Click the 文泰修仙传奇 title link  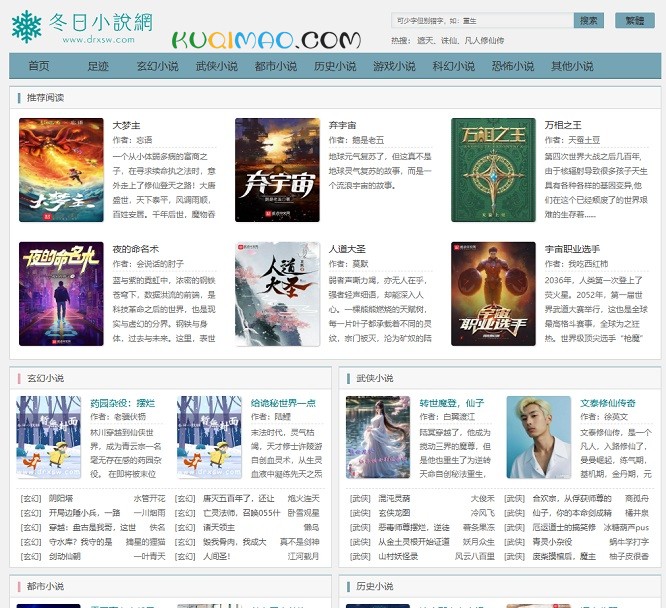608,403
